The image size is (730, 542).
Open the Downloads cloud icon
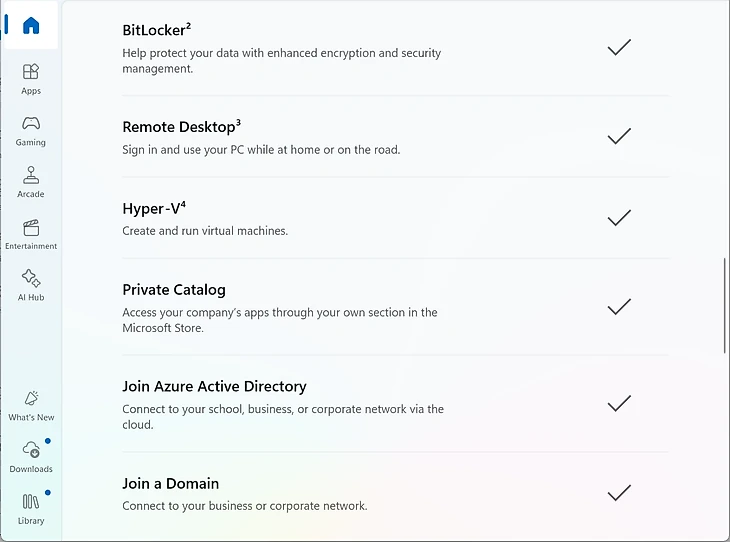pos(31,450)
